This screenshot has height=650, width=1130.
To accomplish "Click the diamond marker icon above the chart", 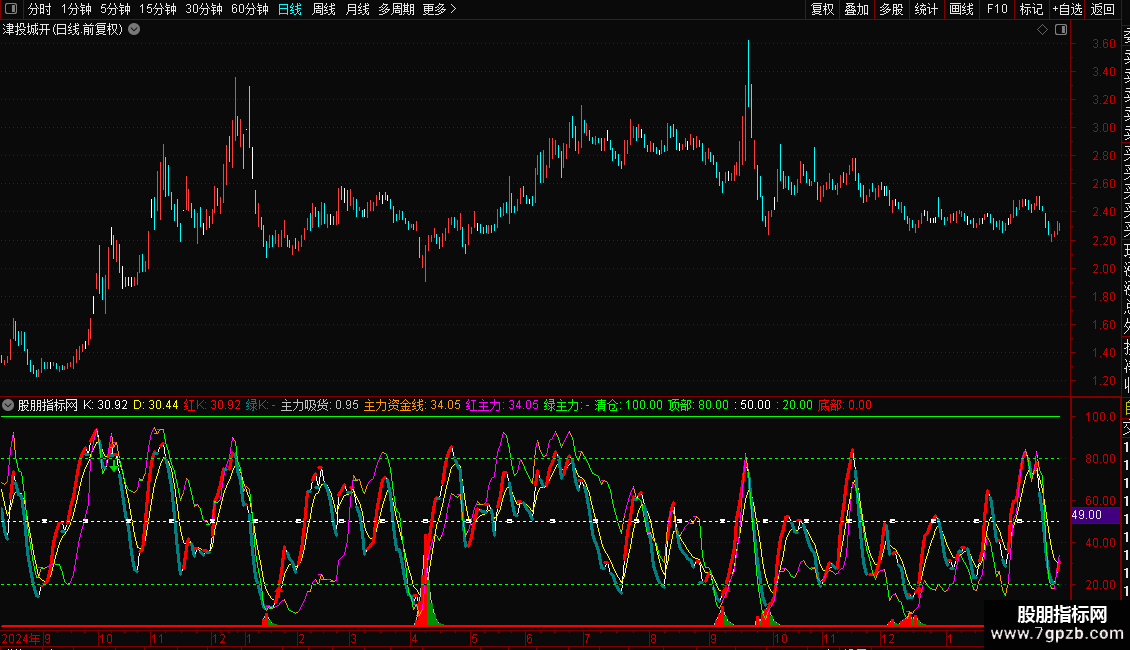I will (1042, 30).
